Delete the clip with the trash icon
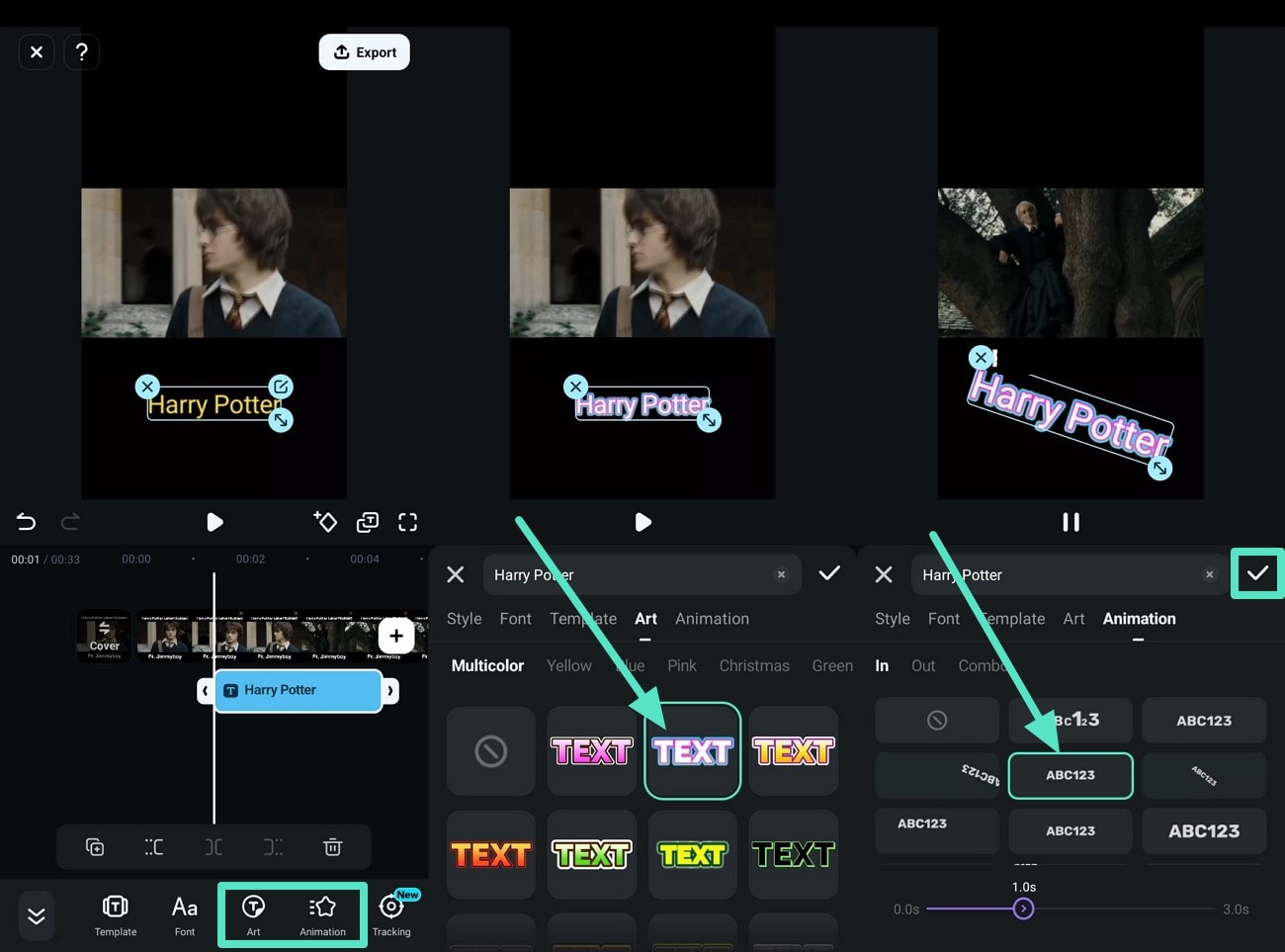Viewport: 1285px width, 952px height. pyautogui.click(x=333, y=847)
